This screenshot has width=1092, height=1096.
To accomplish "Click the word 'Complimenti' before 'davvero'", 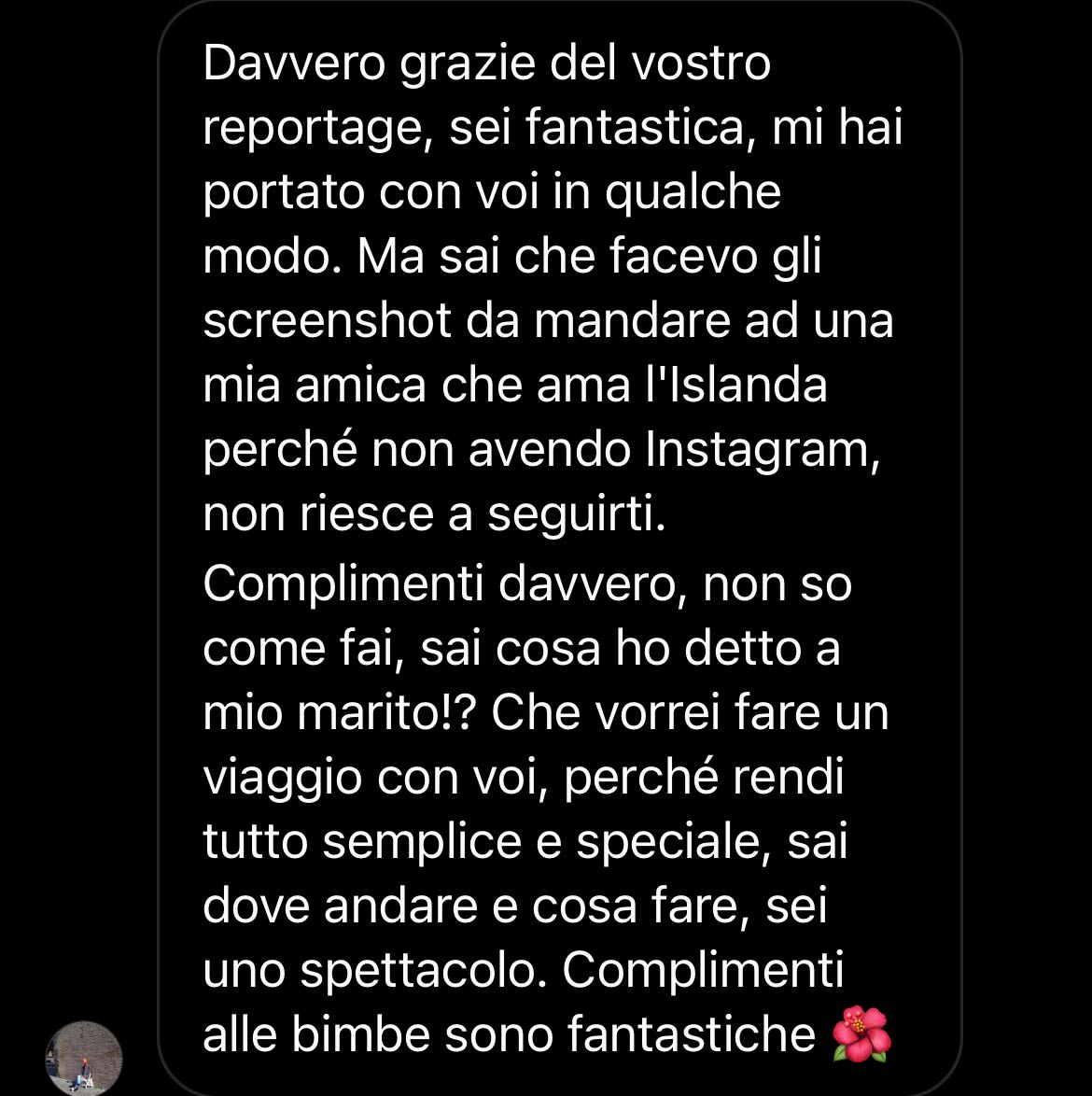I will tap(343, 585).
